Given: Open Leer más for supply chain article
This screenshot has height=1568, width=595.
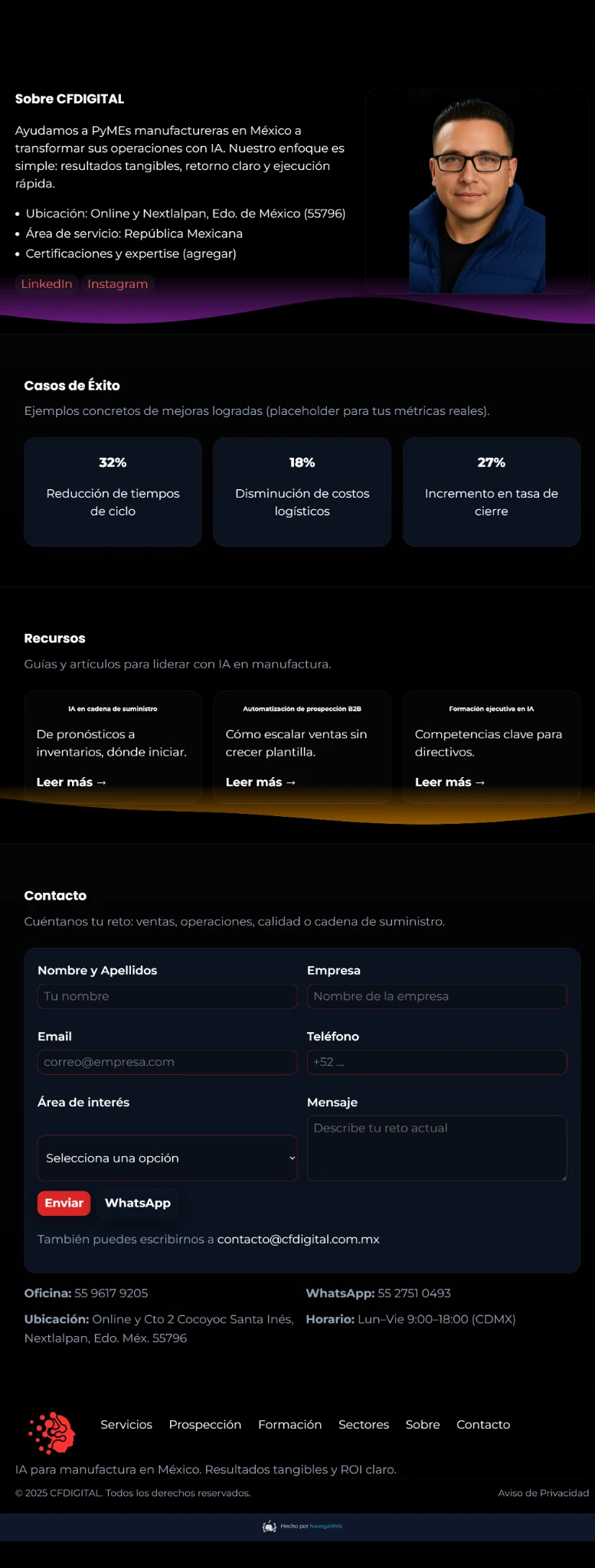Looking at the screenshot, I should click(71, 782).
